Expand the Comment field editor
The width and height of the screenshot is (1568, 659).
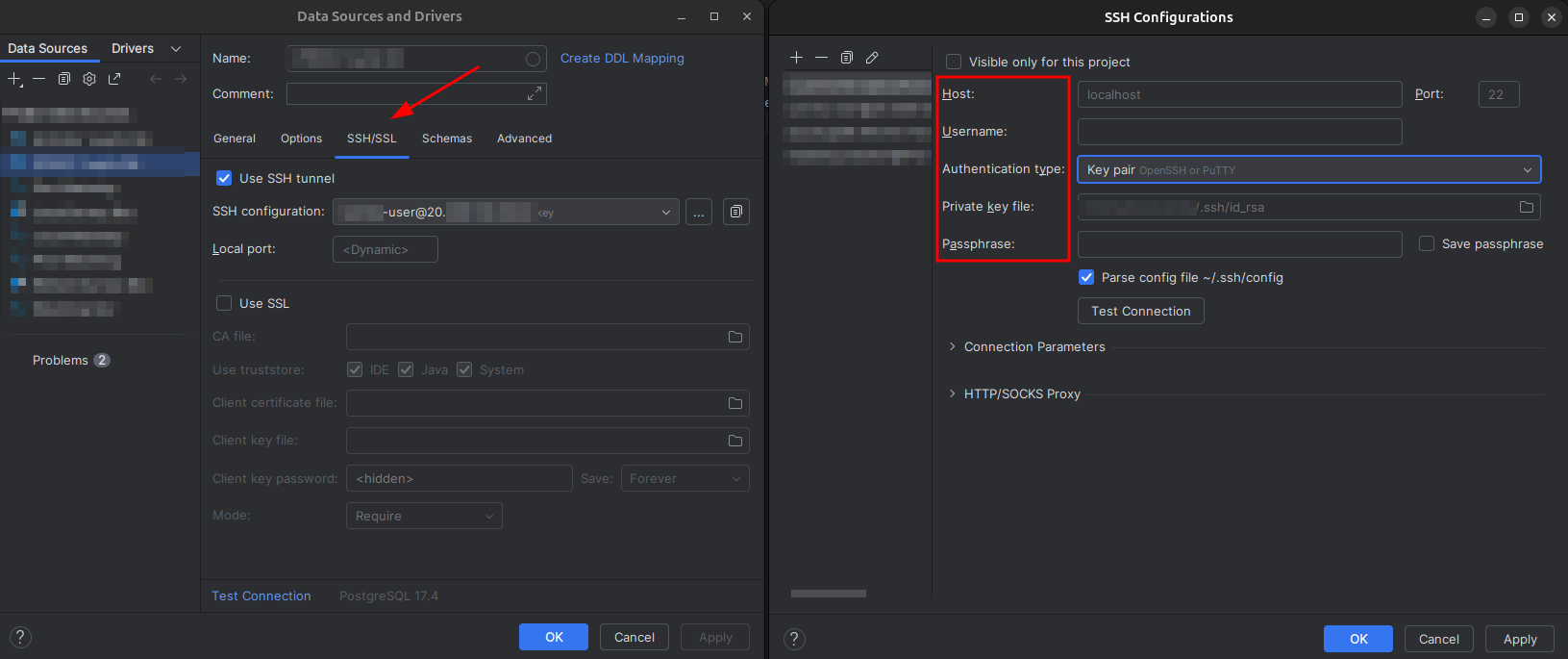(534, 93)
